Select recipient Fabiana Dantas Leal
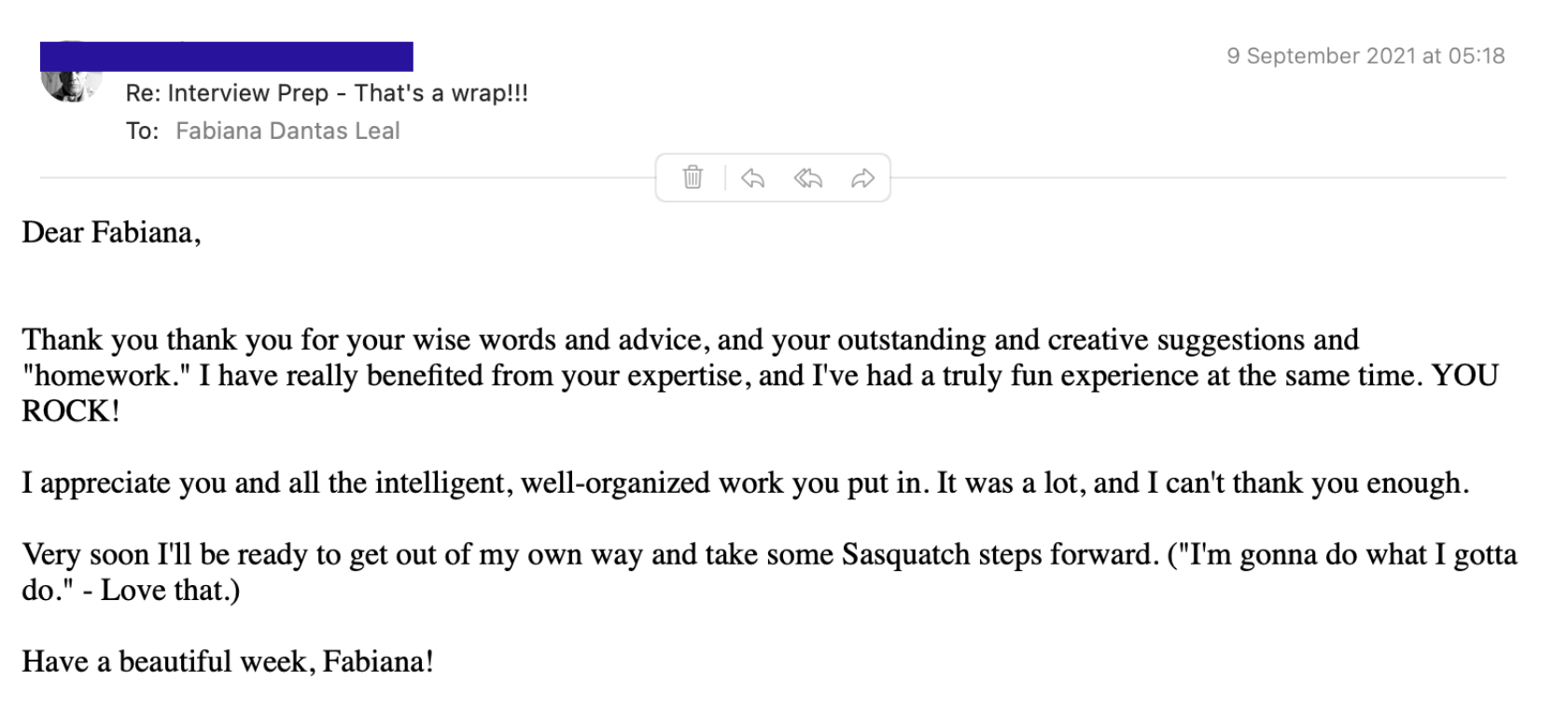 point(287,131)
